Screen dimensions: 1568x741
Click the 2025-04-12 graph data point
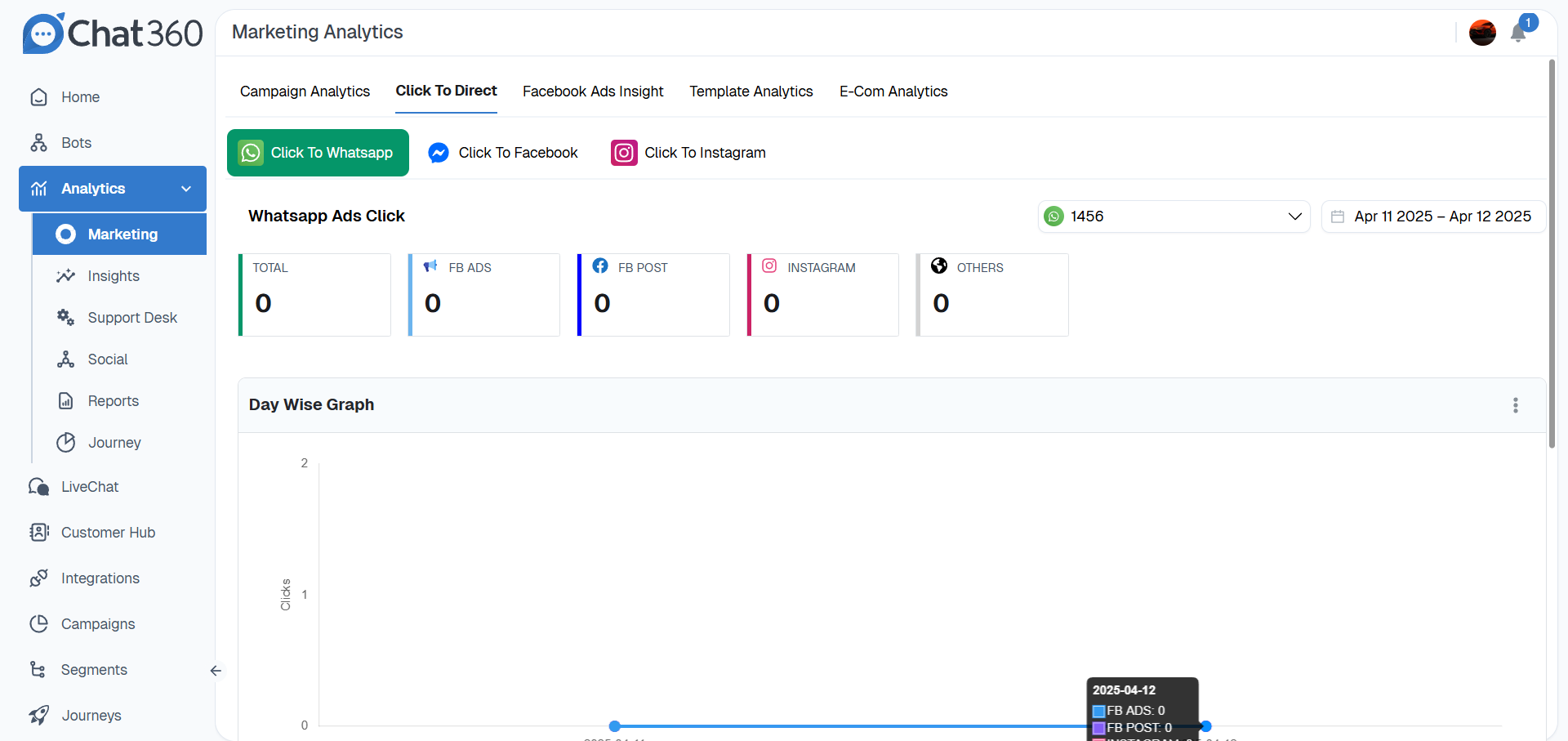(1206, 726)
